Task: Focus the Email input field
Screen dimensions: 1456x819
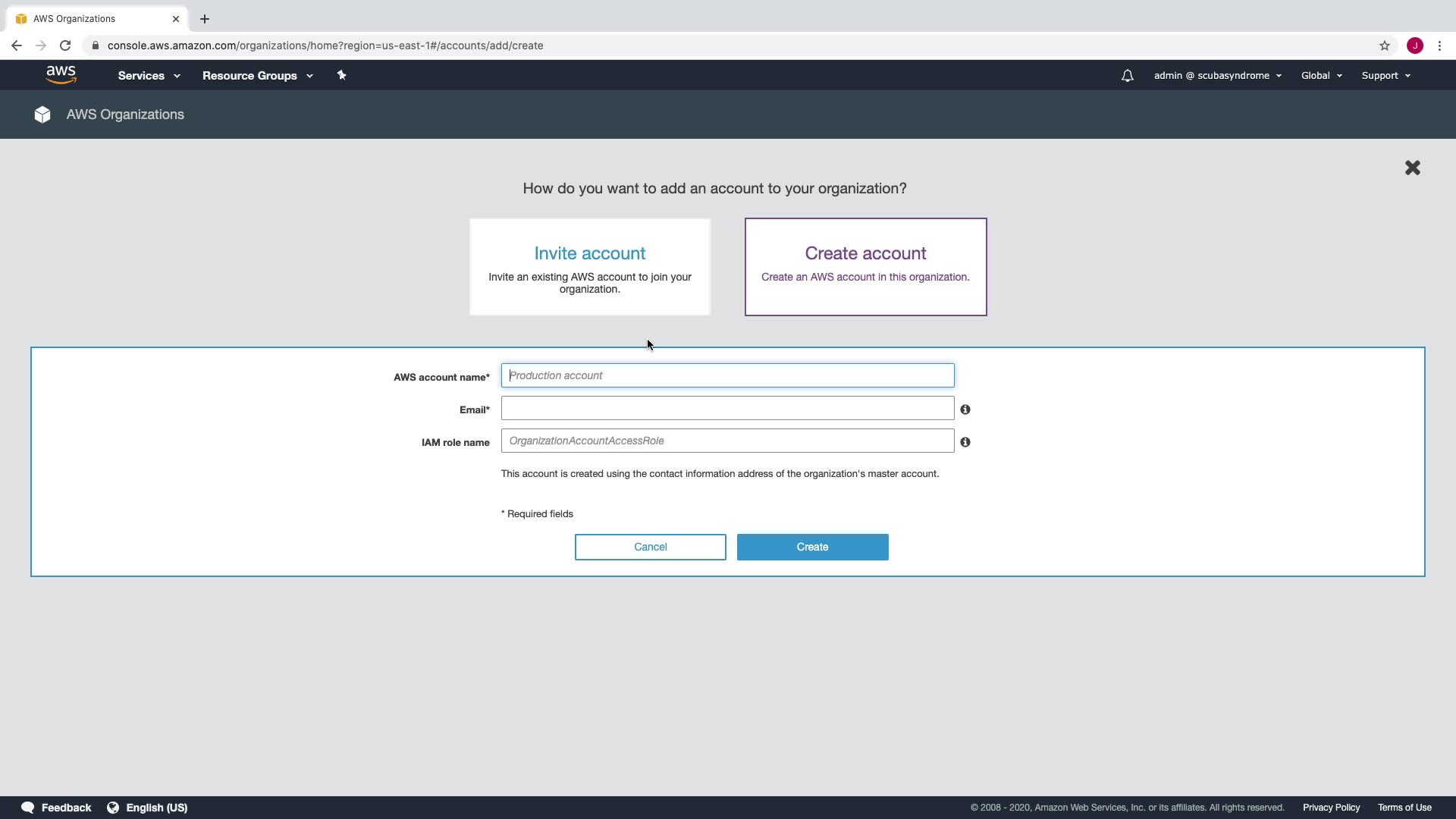Action: 727,408
